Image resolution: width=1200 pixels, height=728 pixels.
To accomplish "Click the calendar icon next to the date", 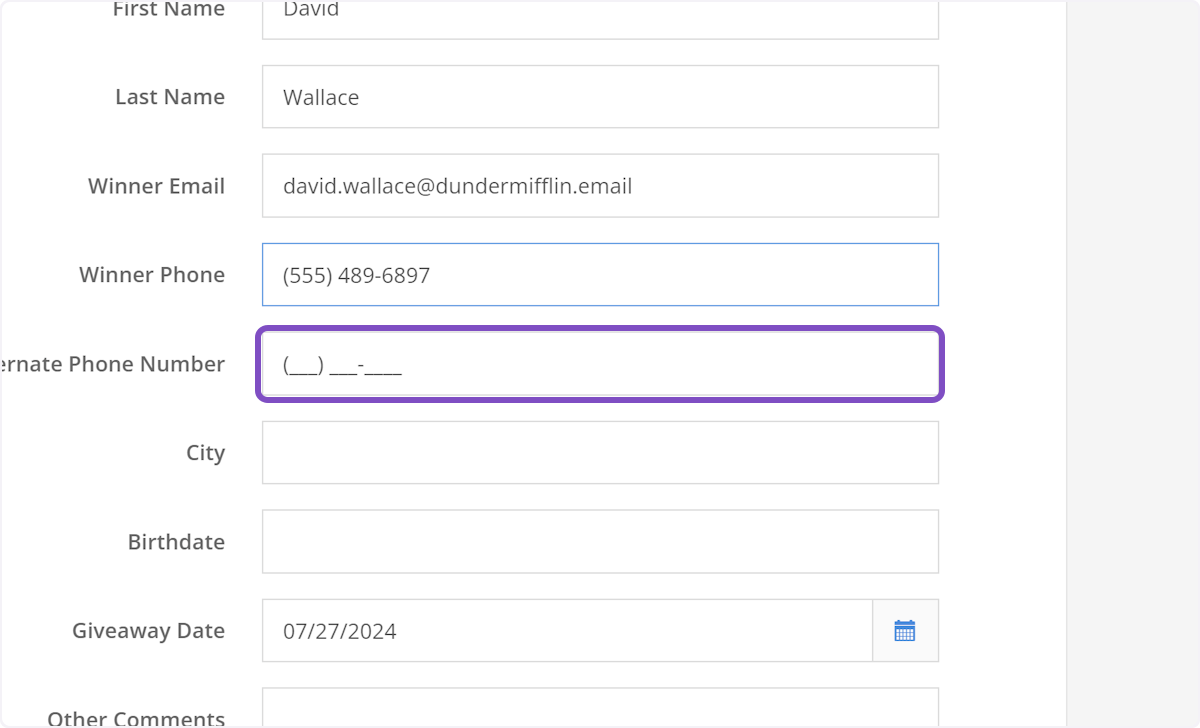I will point(905,630).
